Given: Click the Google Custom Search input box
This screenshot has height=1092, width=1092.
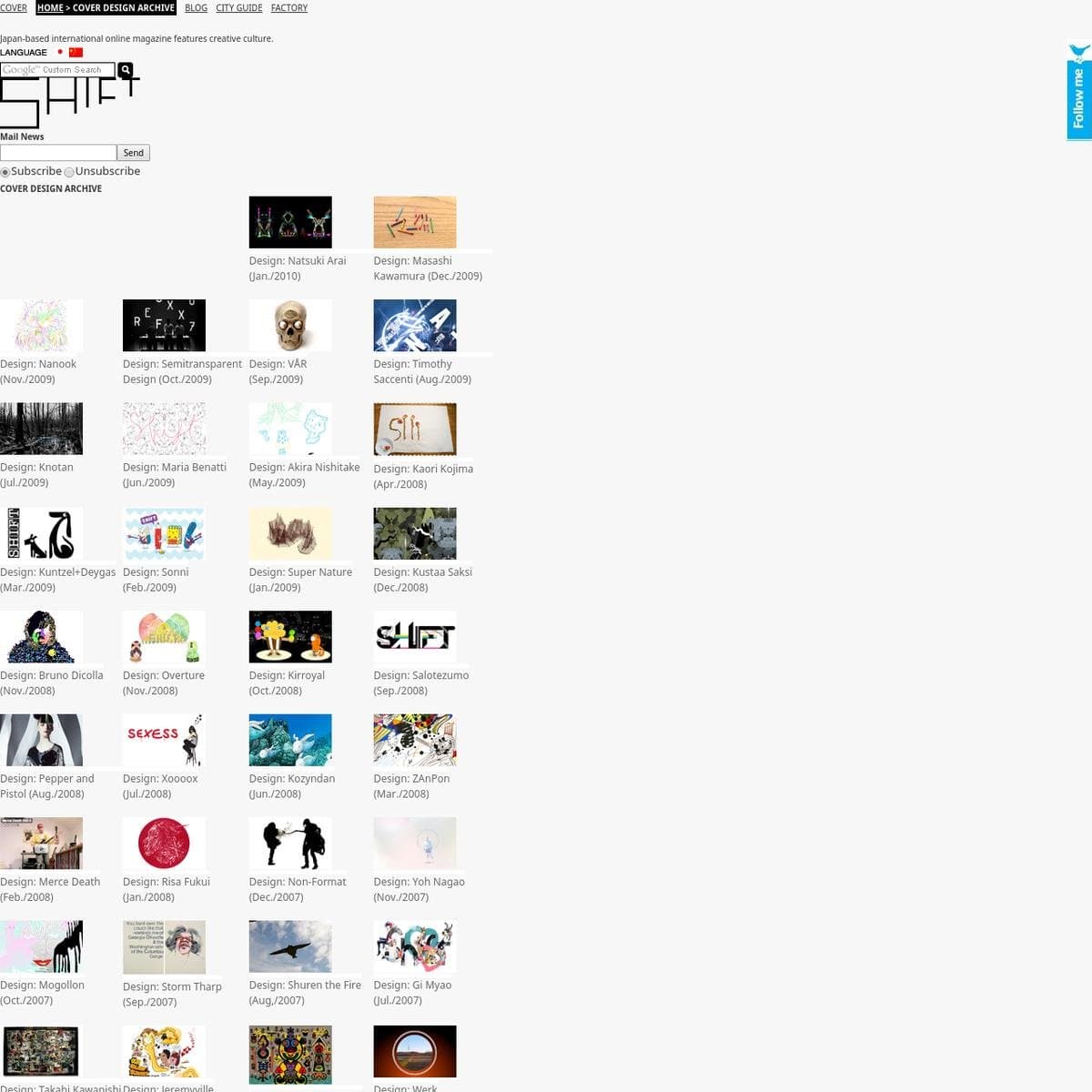Looking at the screenshot, I should [57, 69].
